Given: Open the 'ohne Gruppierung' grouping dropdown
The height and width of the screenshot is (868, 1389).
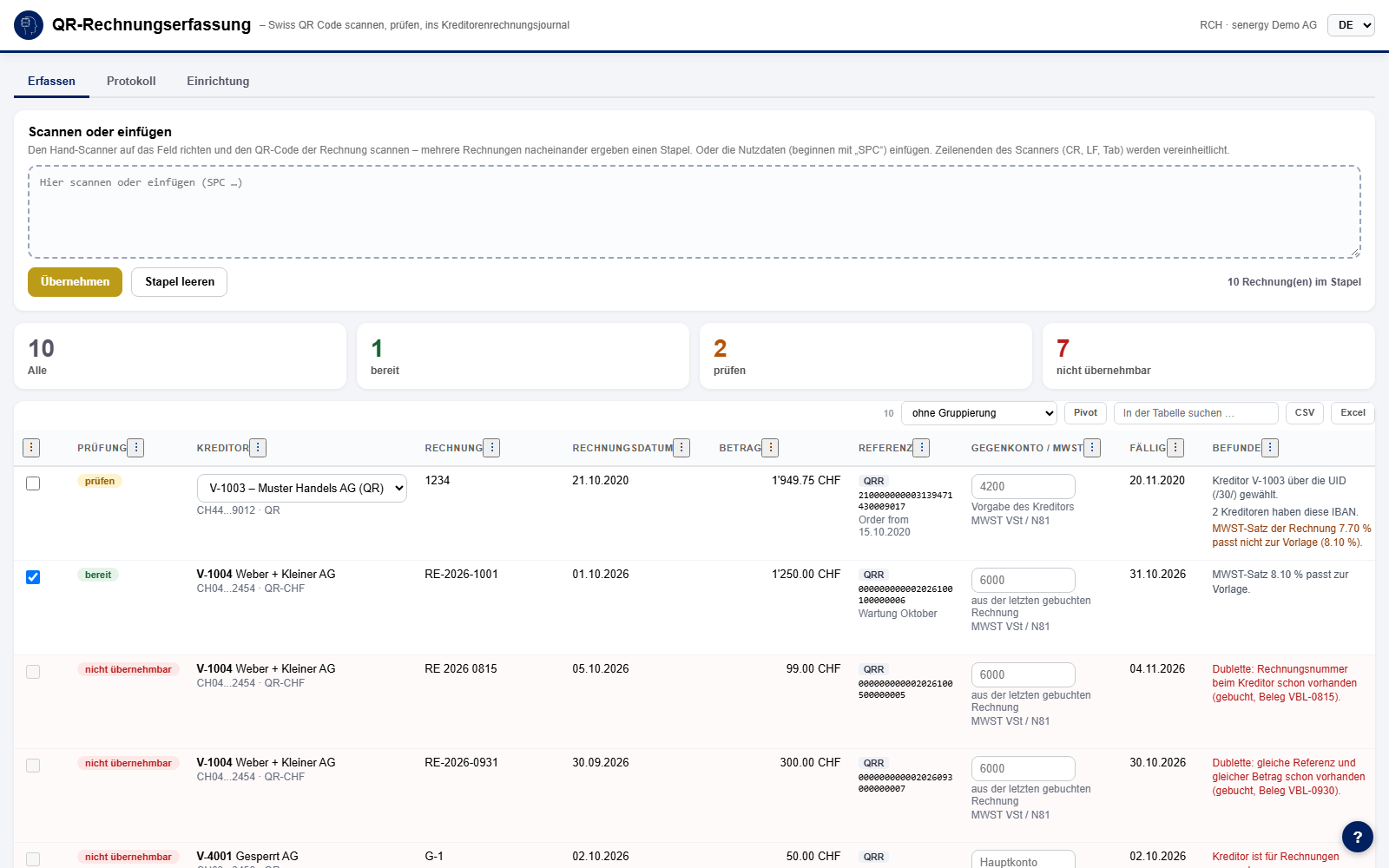Looking at the screenshot, I should 979,413.
